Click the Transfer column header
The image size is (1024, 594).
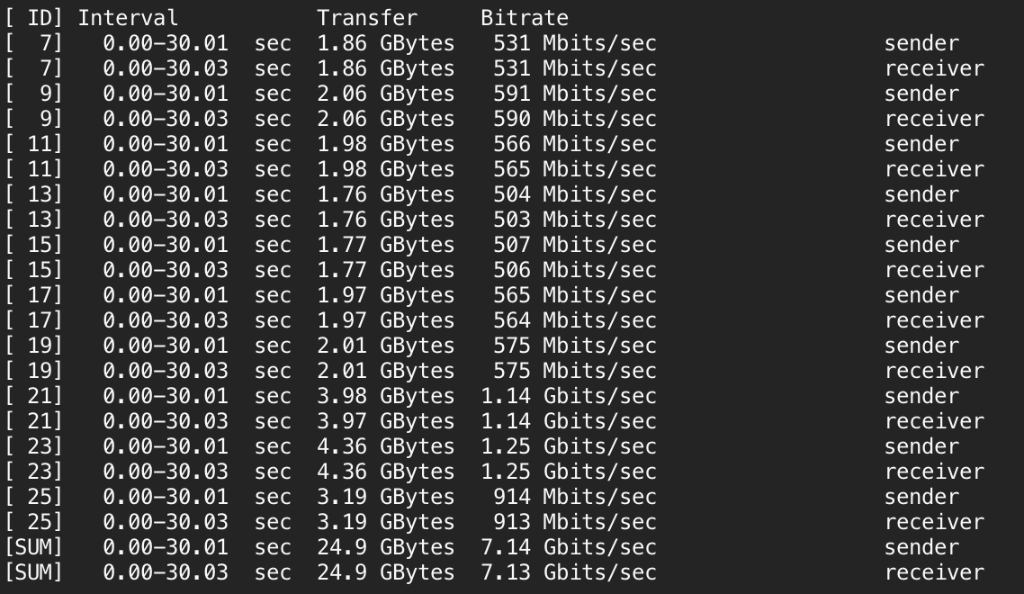click(367, 18)
